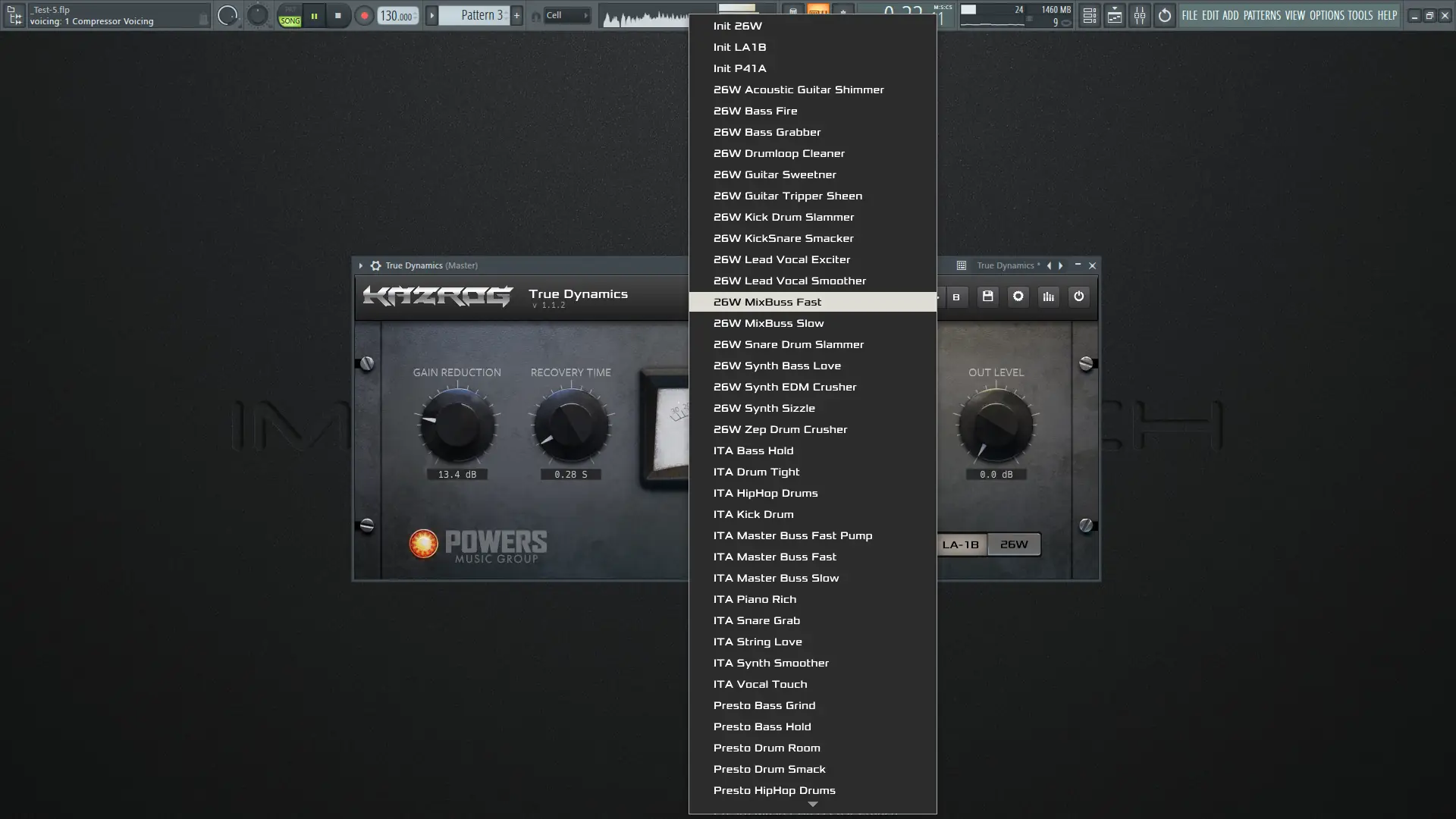The image size is (1456, 819).
Task: Expand the plugin window options arrow
Action: (x=361, y=265)
